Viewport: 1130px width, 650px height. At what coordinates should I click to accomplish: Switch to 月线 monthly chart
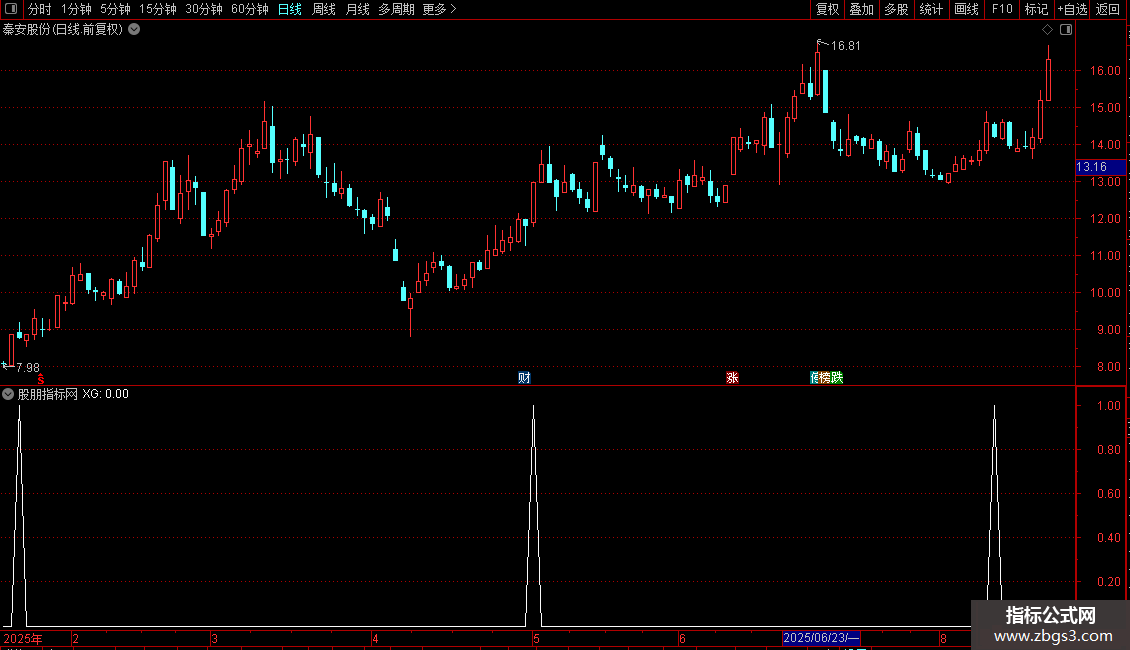pyautogui.click(x=357, y=9)
